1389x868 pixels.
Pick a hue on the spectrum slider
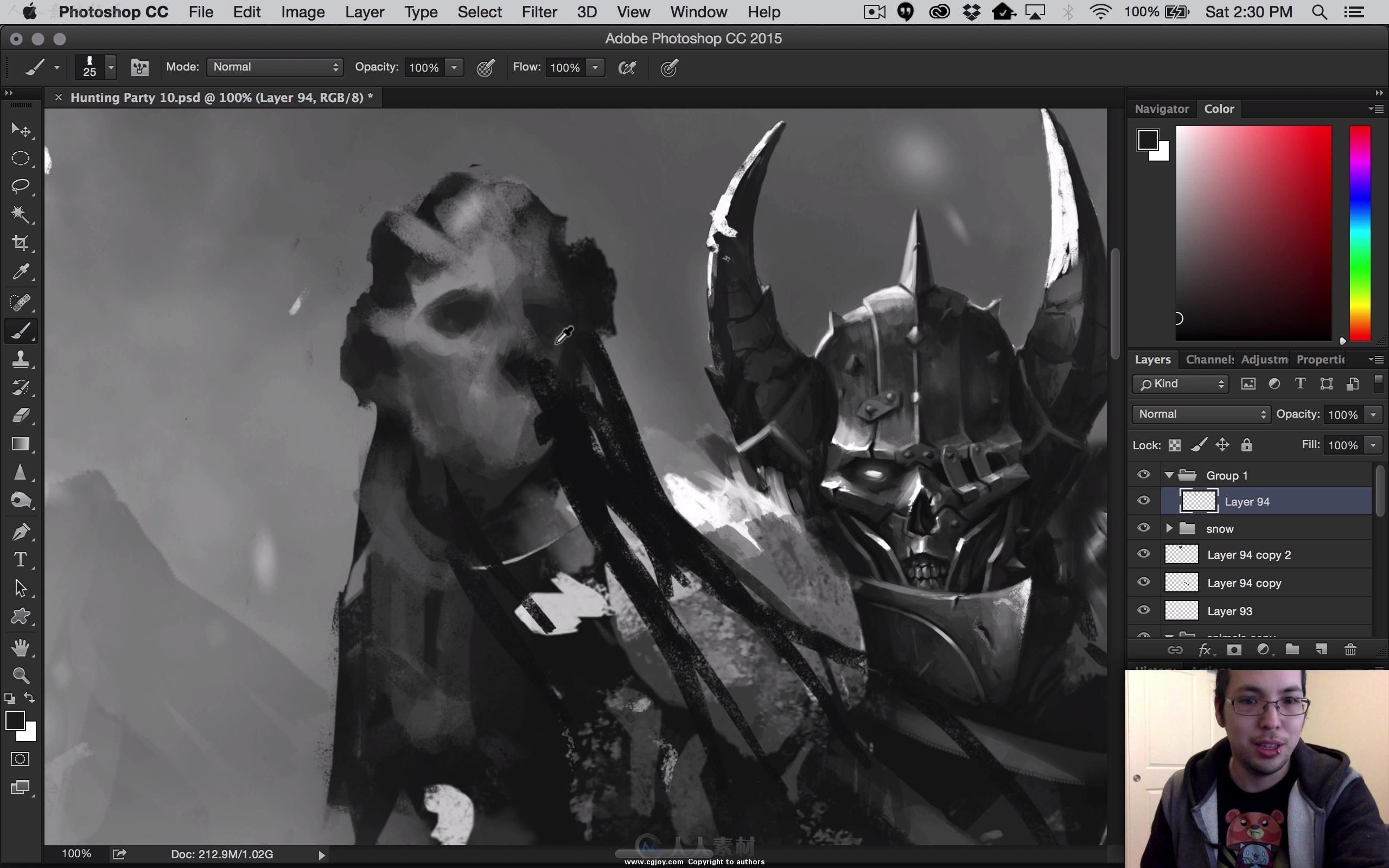(x=1360, y=233)
